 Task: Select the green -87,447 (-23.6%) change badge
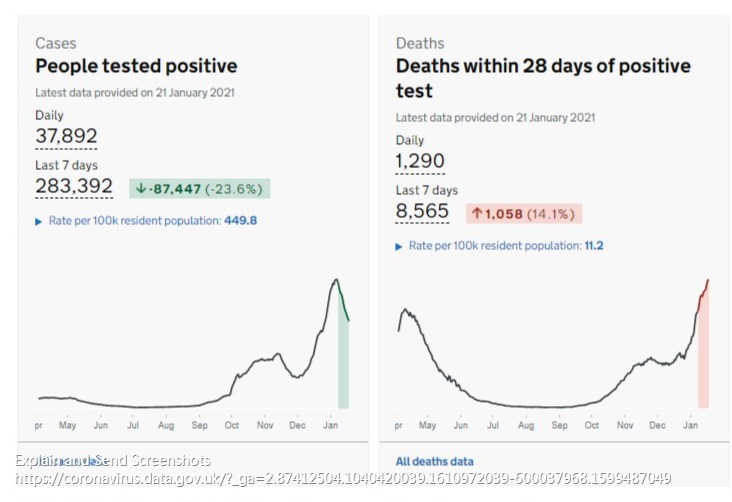[200, 188]
